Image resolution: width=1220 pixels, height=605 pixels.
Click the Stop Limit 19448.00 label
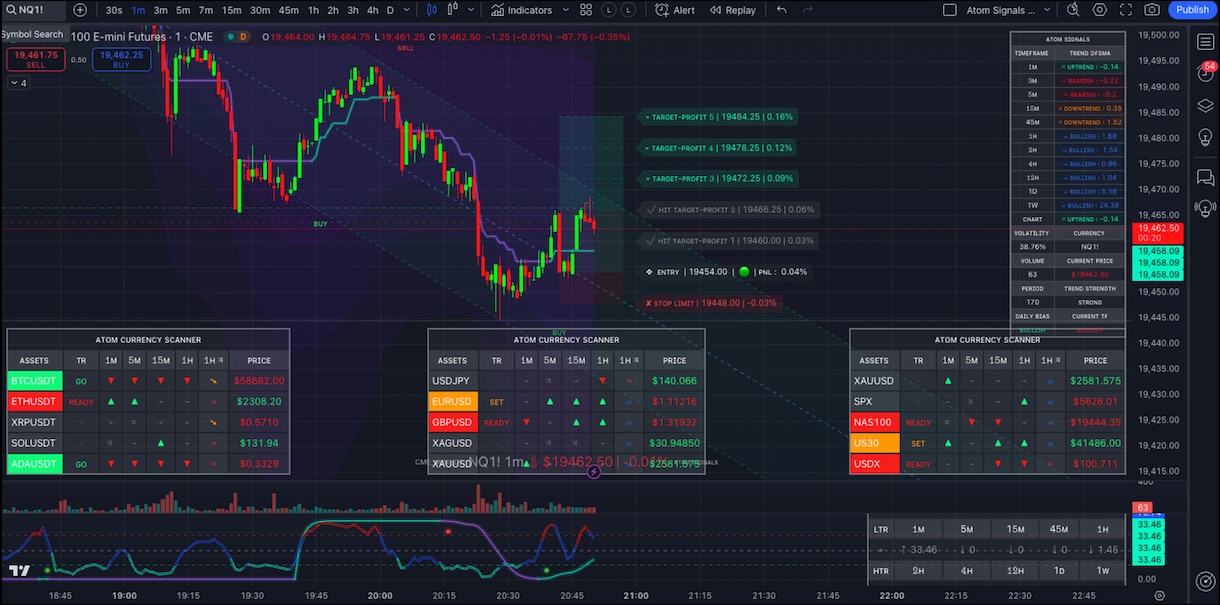(710, 303)
